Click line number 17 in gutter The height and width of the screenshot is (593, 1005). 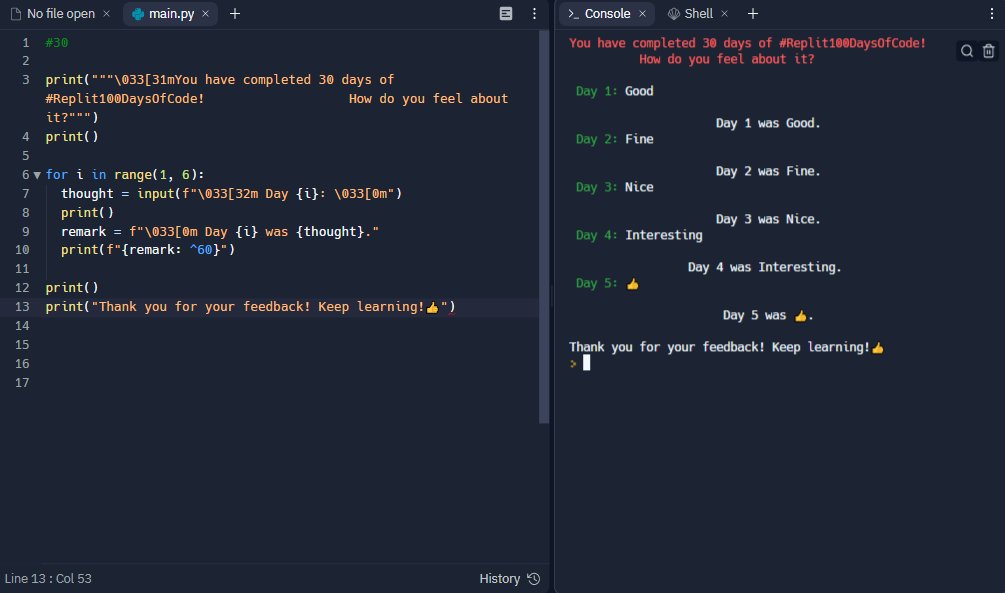(22, 382)
